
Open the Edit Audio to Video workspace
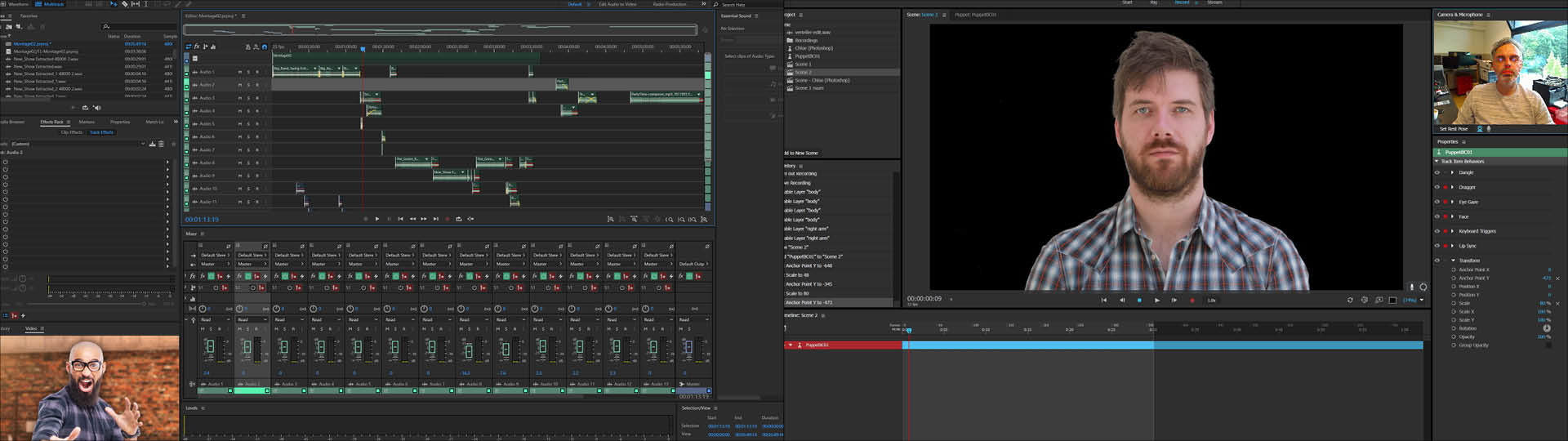617,4
